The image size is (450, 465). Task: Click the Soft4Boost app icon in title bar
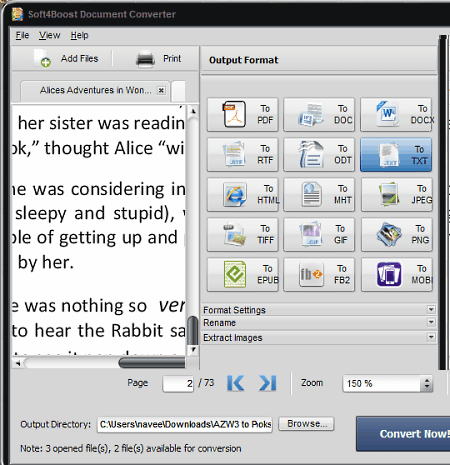pos(17,14)
